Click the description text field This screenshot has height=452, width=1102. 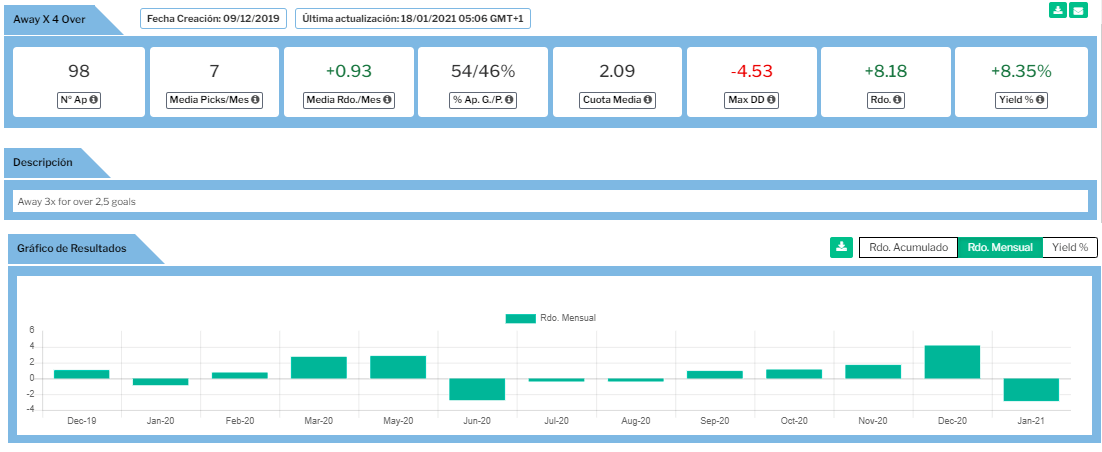551,201
